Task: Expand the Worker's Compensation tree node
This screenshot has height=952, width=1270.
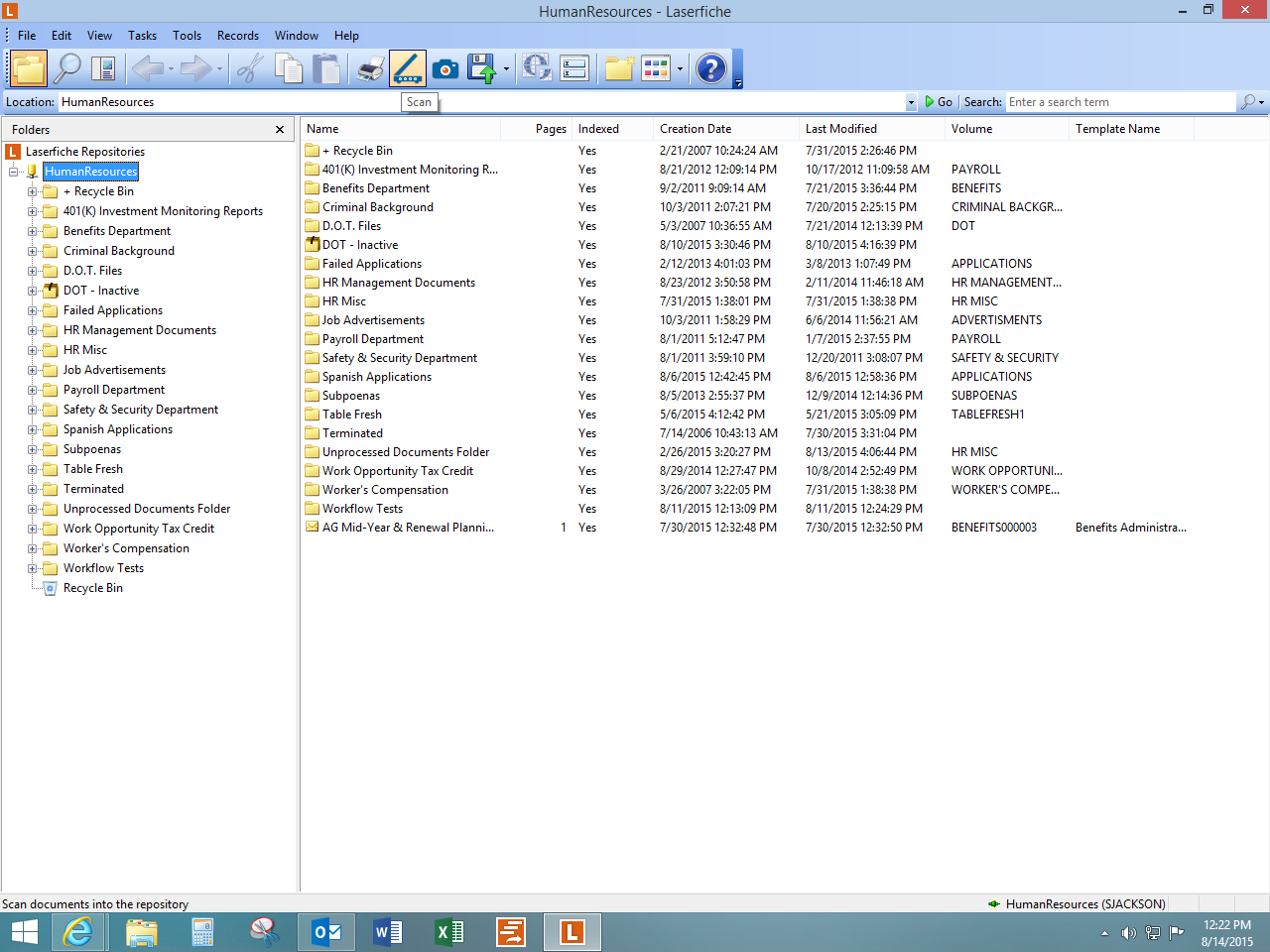Action: [x=32, y=548]
